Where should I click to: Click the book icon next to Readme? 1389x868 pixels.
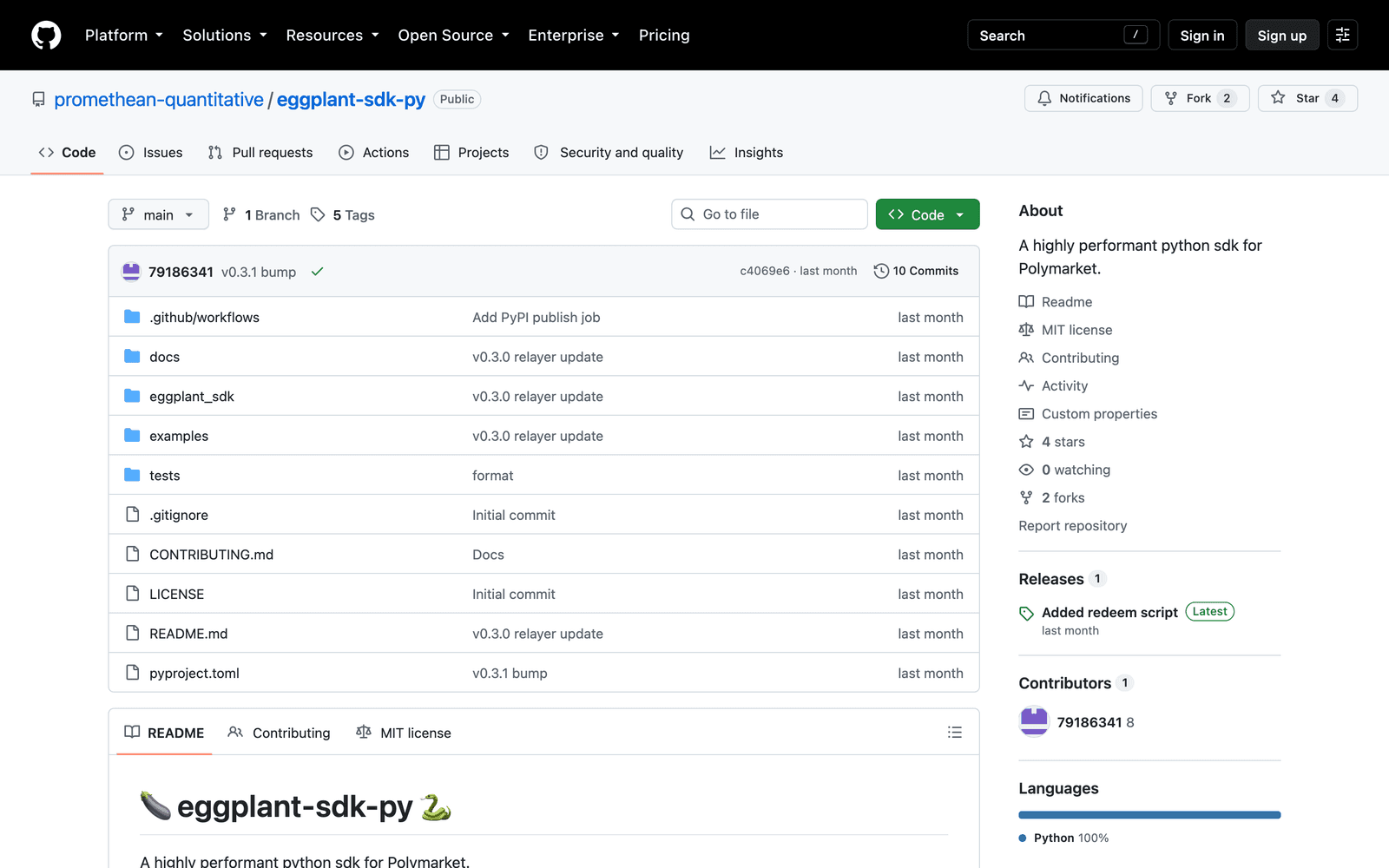coord(1026,302)
